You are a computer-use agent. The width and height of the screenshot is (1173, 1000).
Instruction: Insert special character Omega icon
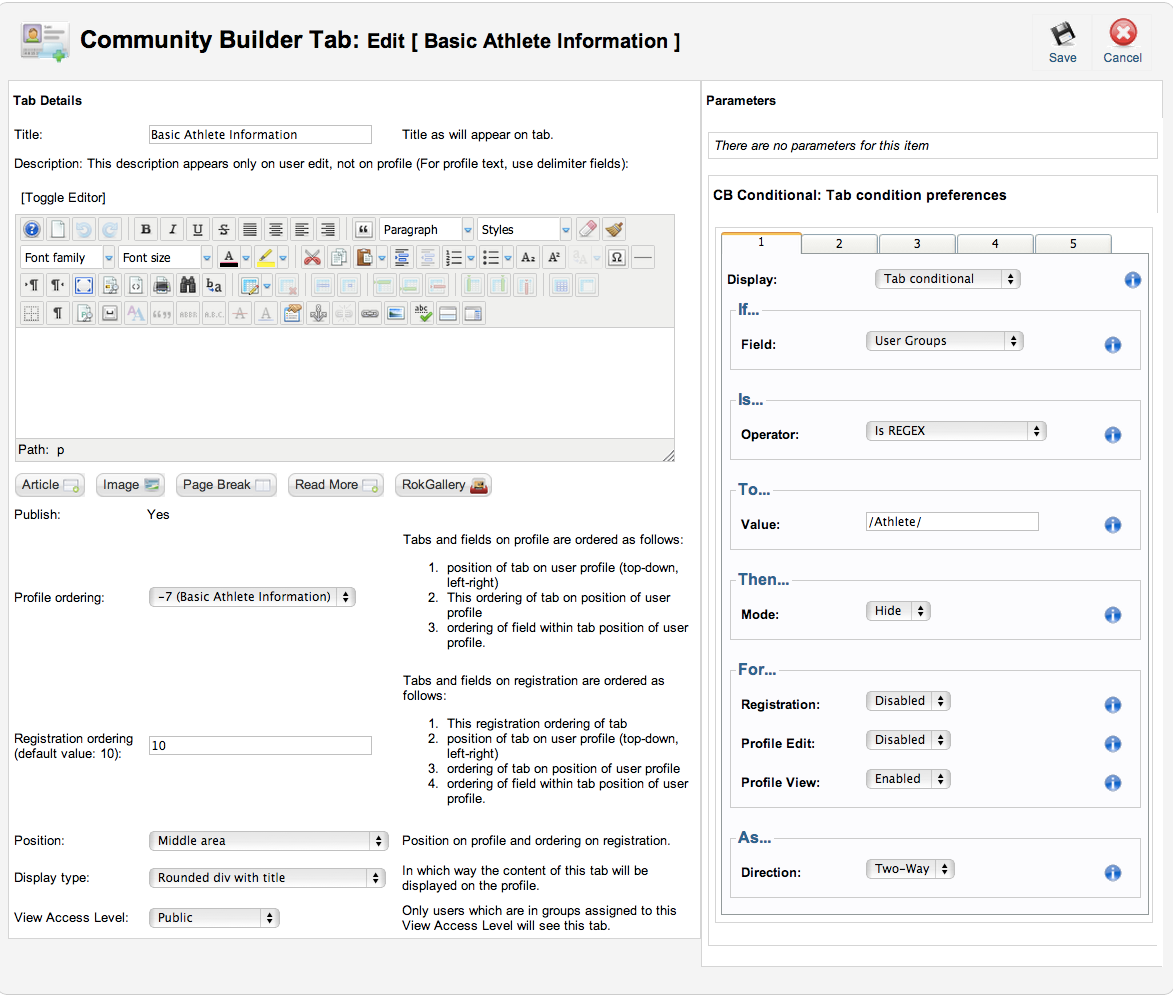pyautogui.click(x=617, y=257)
